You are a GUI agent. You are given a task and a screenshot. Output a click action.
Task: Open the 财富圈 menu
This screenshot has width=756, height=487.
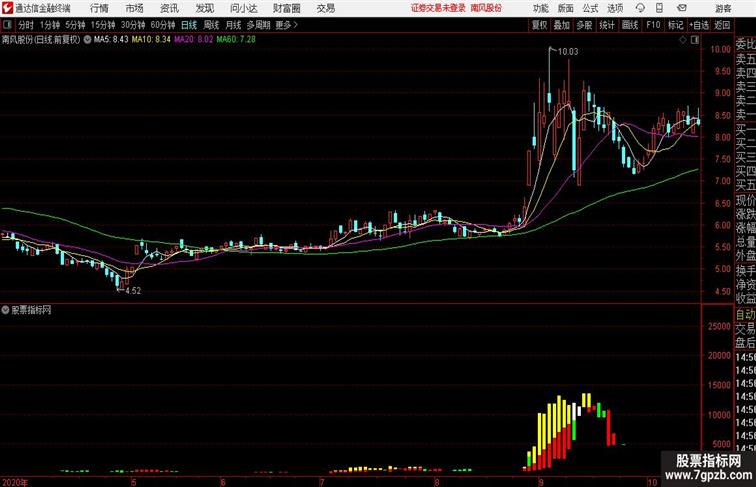click(287, 8)
